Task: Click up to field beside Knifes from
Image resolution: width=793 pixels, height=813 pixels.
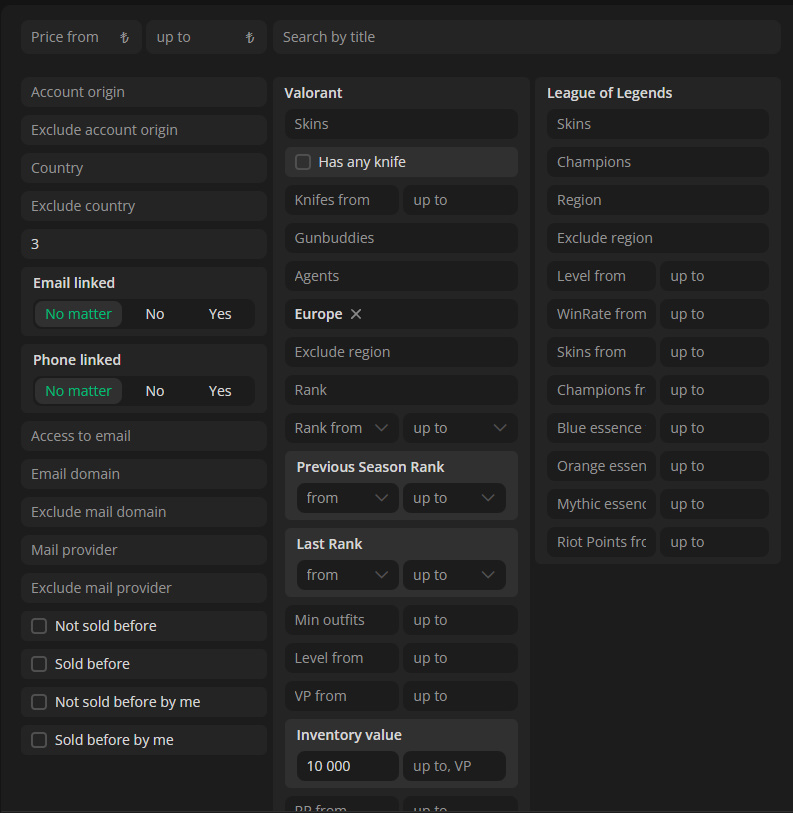Action: (x=460, y=200)
